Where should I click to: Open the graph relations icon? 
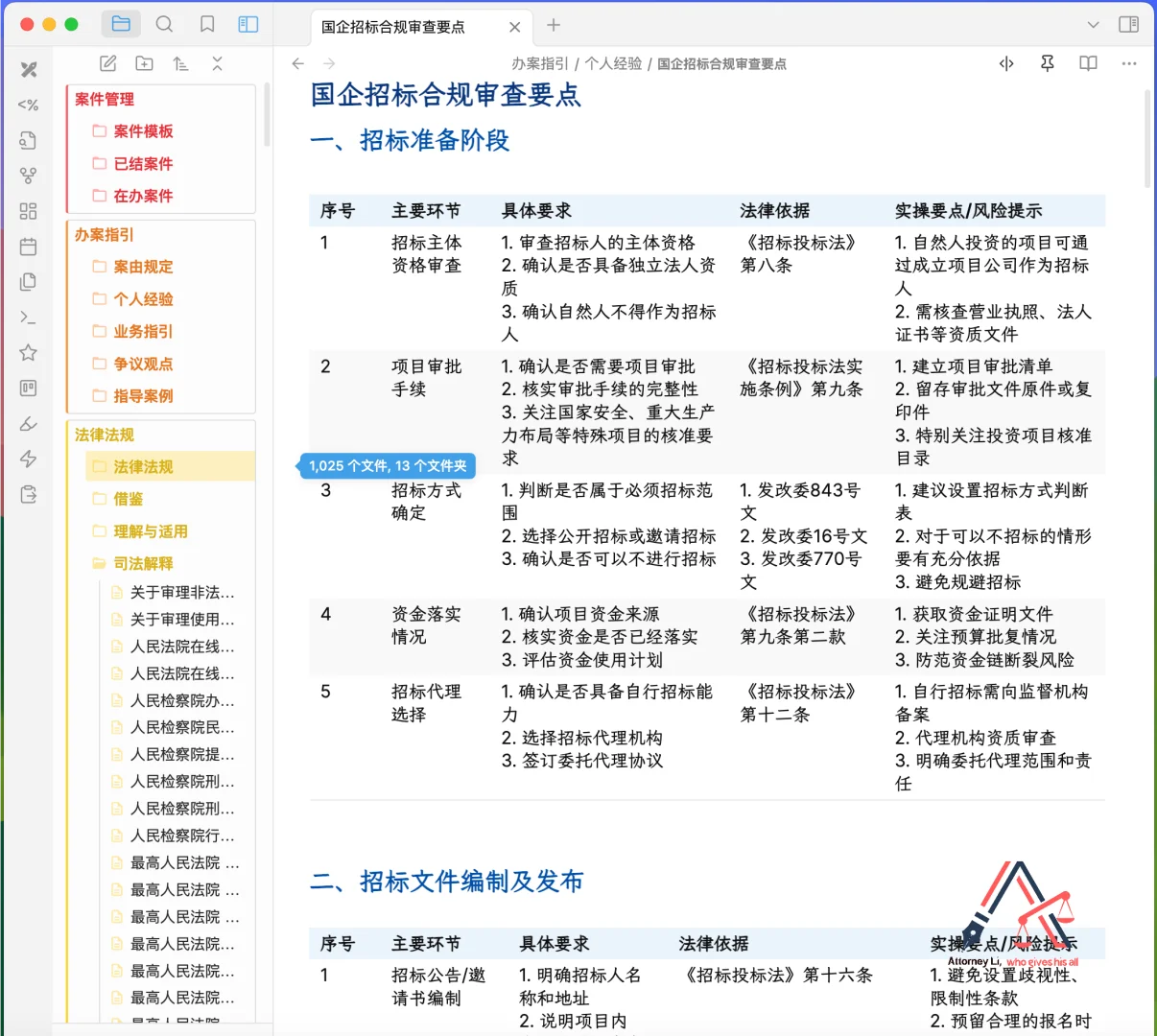click(x=28, y=175)
